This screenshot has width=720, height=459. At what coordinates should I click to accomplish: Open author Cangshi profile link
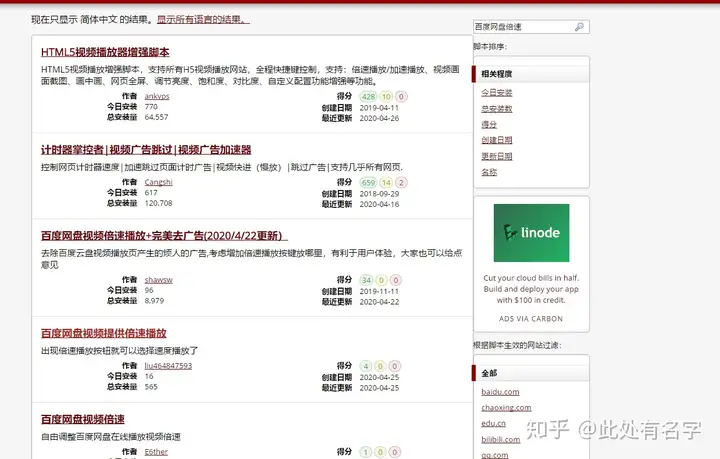158,182
